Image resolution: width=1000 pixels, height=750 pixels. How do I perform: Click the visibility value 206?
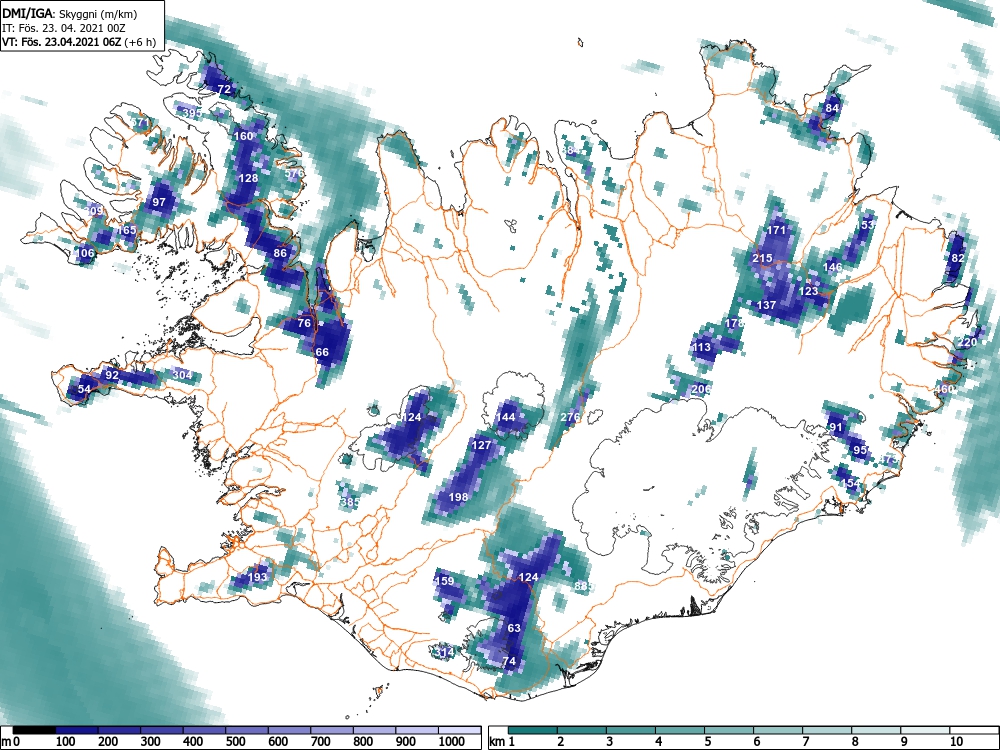[701, 389]
